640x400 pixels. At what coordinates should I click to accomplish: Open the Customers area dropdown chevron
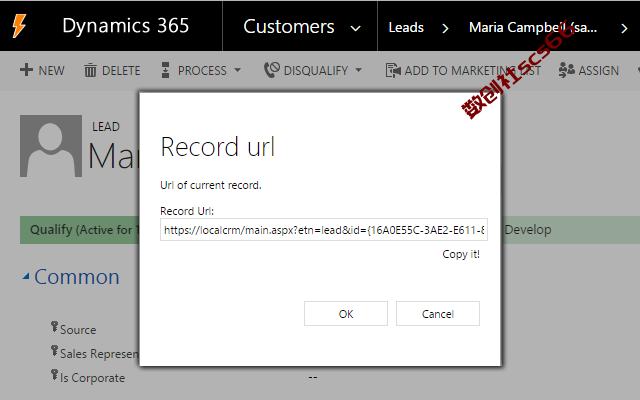[356, 28]
